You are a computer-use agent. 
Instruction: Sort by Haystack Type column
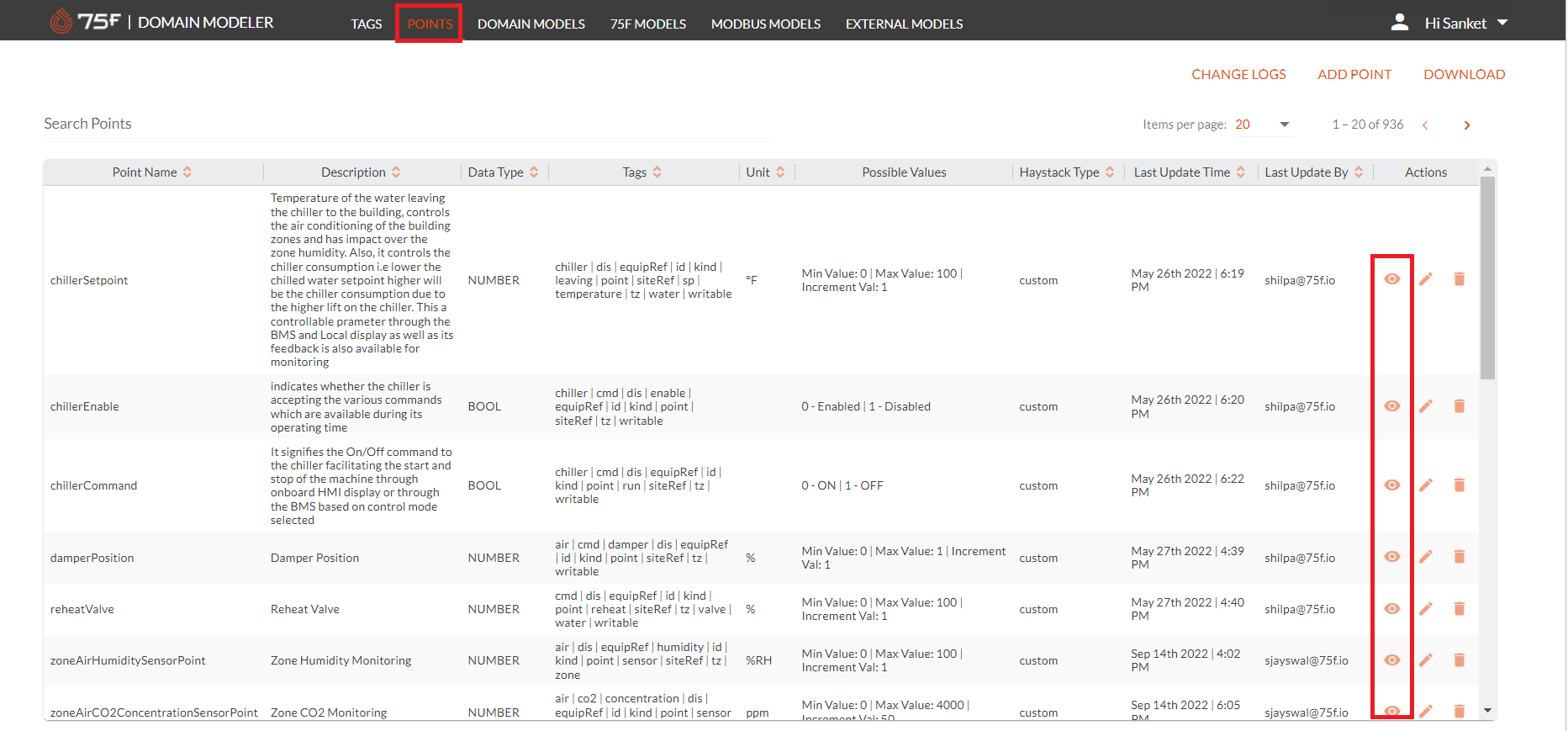click(1110, 172)
